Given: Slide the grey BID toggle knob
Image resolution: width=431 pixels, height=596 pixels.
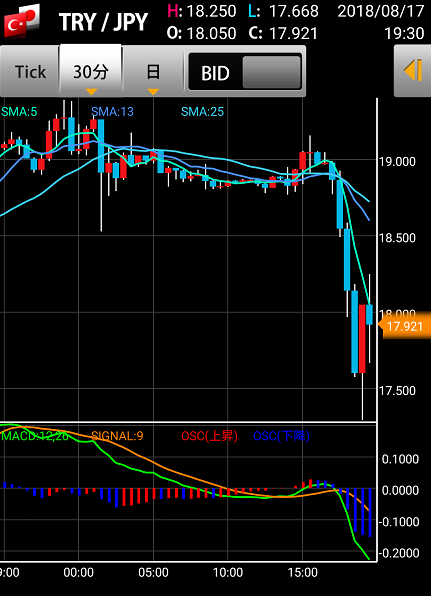Looking at the screenshot, I should click(x=271, y=72).
